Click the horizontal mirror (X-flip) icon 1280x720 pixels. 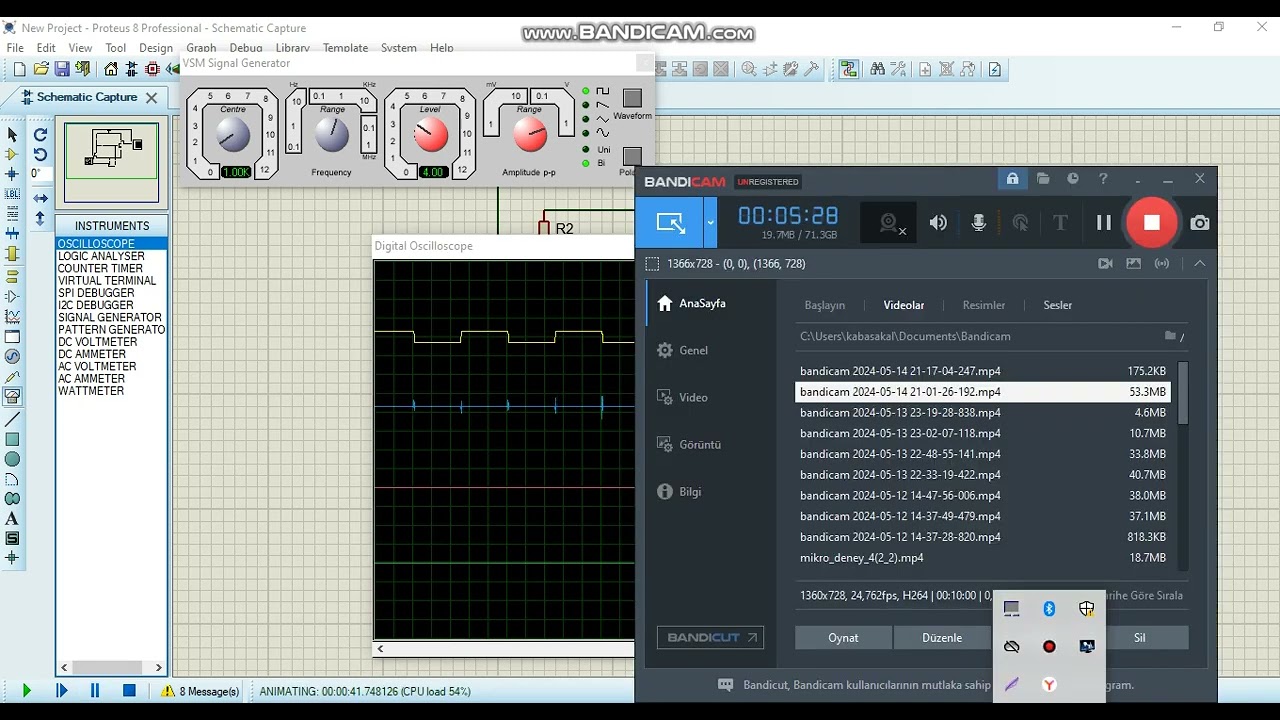point(40,198)
